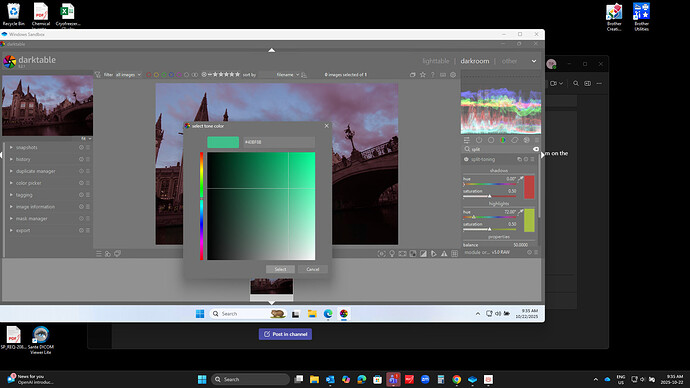Click Post in channel in Teams window
This screenshot has width=690, height=388.
coord(285,334)
